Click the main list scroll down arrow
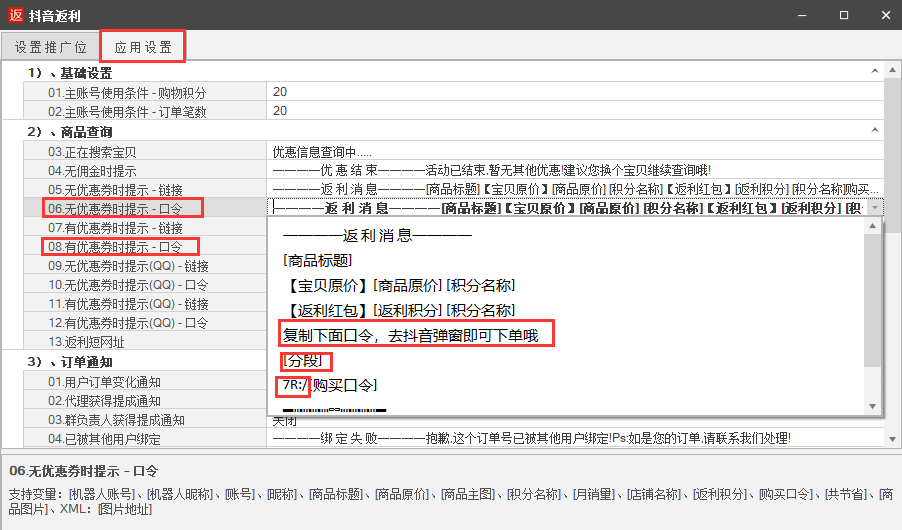Image resolution: width=902 pixels, height=530 pixels. [892, 439]
